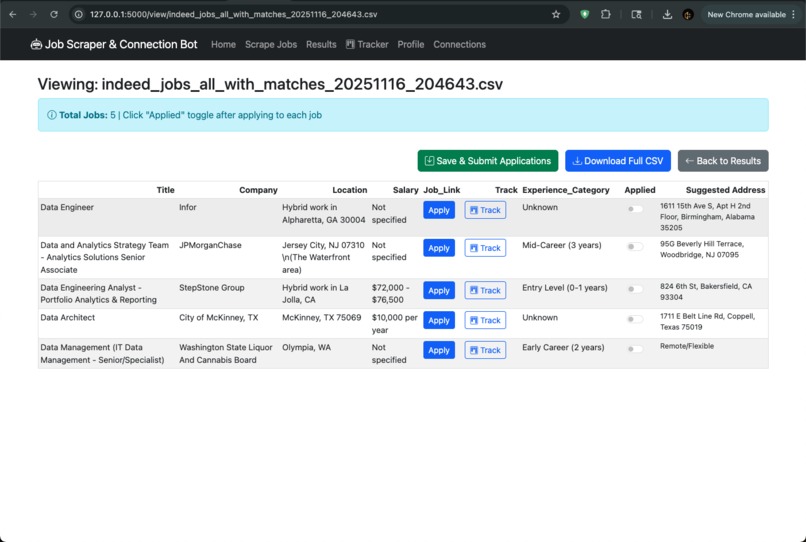
Task: Toggle Applied for Washington State Liquor row
Action: tap(635, 349)
